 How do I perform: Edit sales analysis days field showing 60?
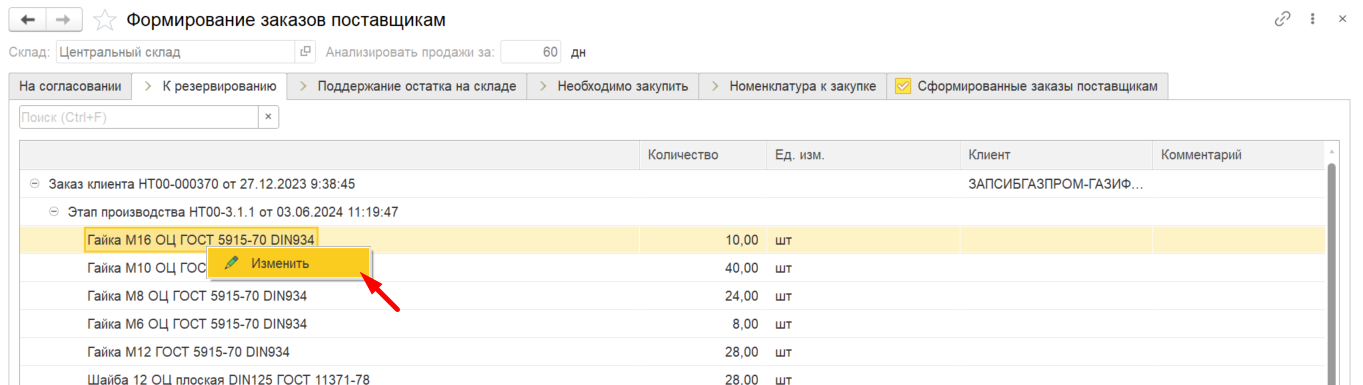(531, 52)
